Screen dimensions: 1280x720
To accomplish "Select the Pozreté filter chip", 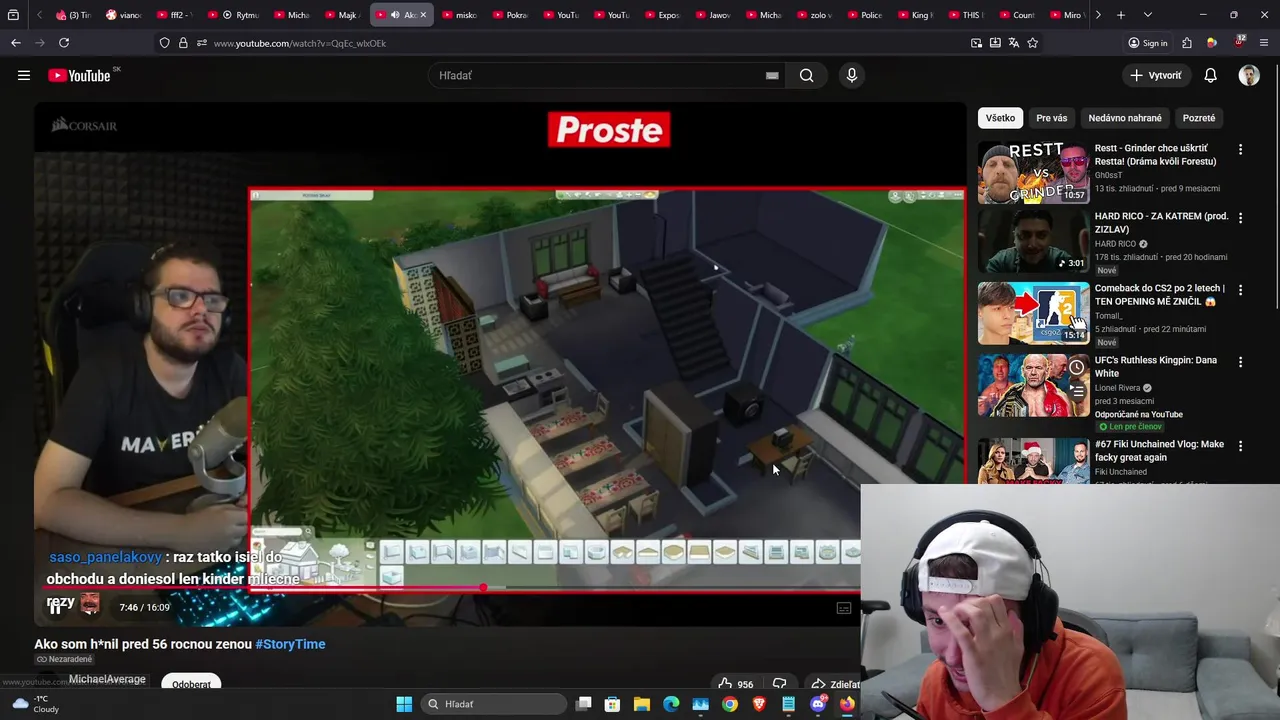I will click(1198, 118).
